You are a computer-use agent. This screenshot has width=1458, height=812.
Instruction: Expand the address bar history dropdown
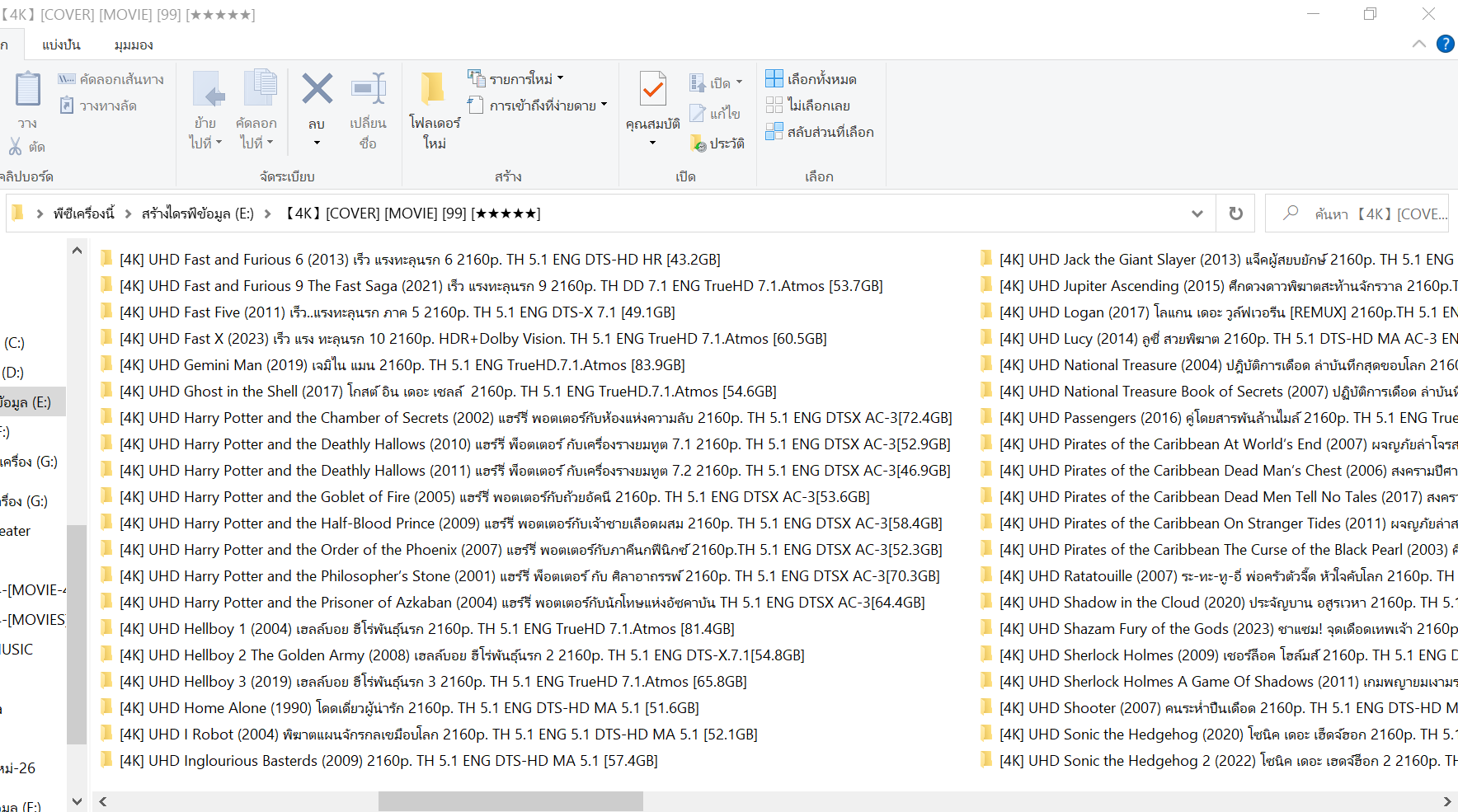click(x=1197, y=214)
